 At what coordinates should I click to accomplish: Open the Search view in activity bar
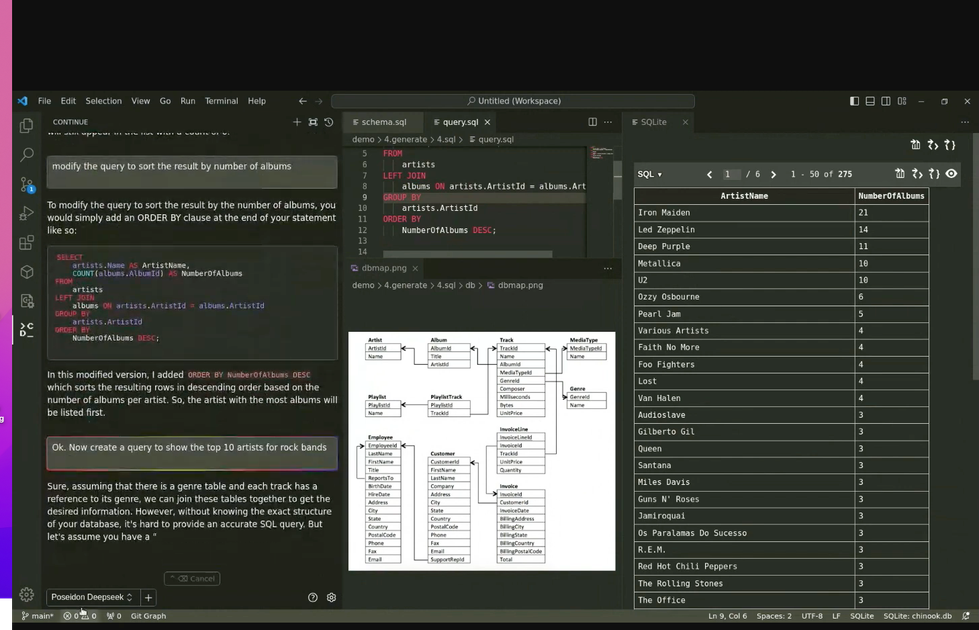(27, 155)
